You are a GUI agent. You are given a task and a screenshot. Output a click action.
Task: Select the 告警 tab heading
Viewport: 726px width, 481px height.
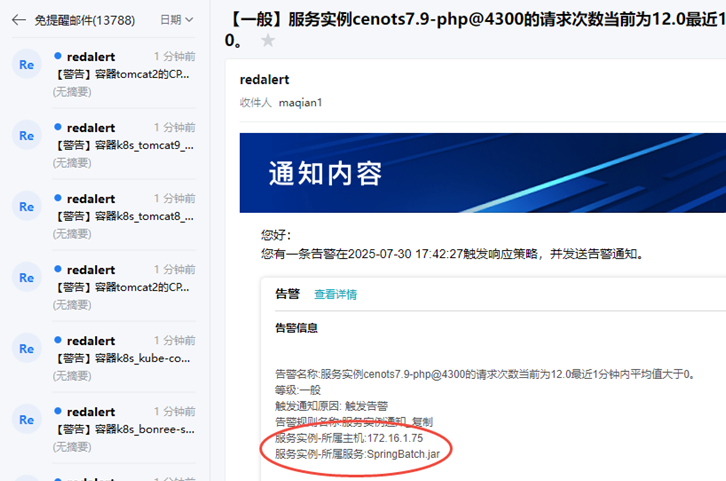(x=288, y=294)
